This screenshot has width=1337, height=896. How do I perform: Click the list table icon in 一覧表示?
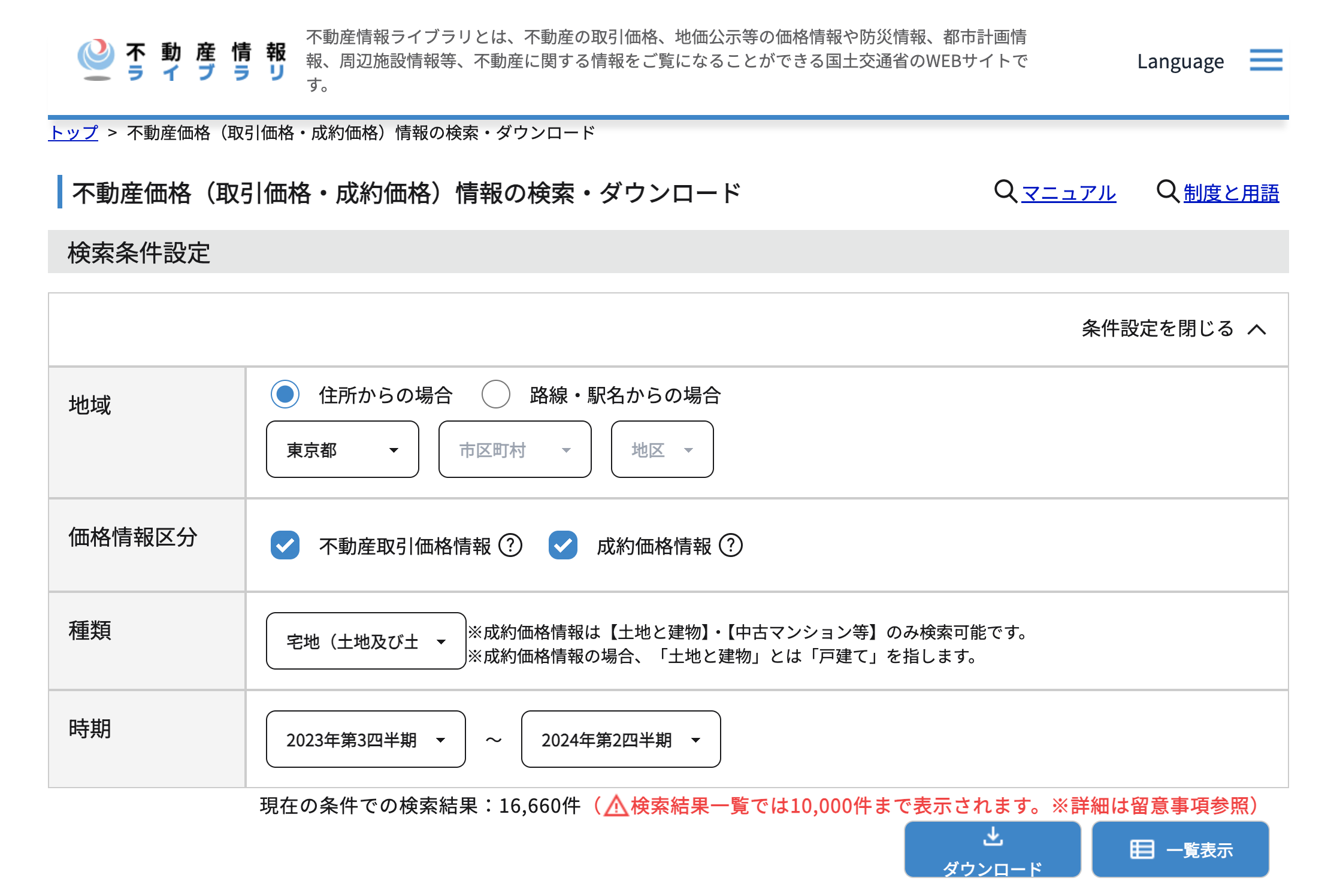pyautogui.click(x=1142, y=849)
